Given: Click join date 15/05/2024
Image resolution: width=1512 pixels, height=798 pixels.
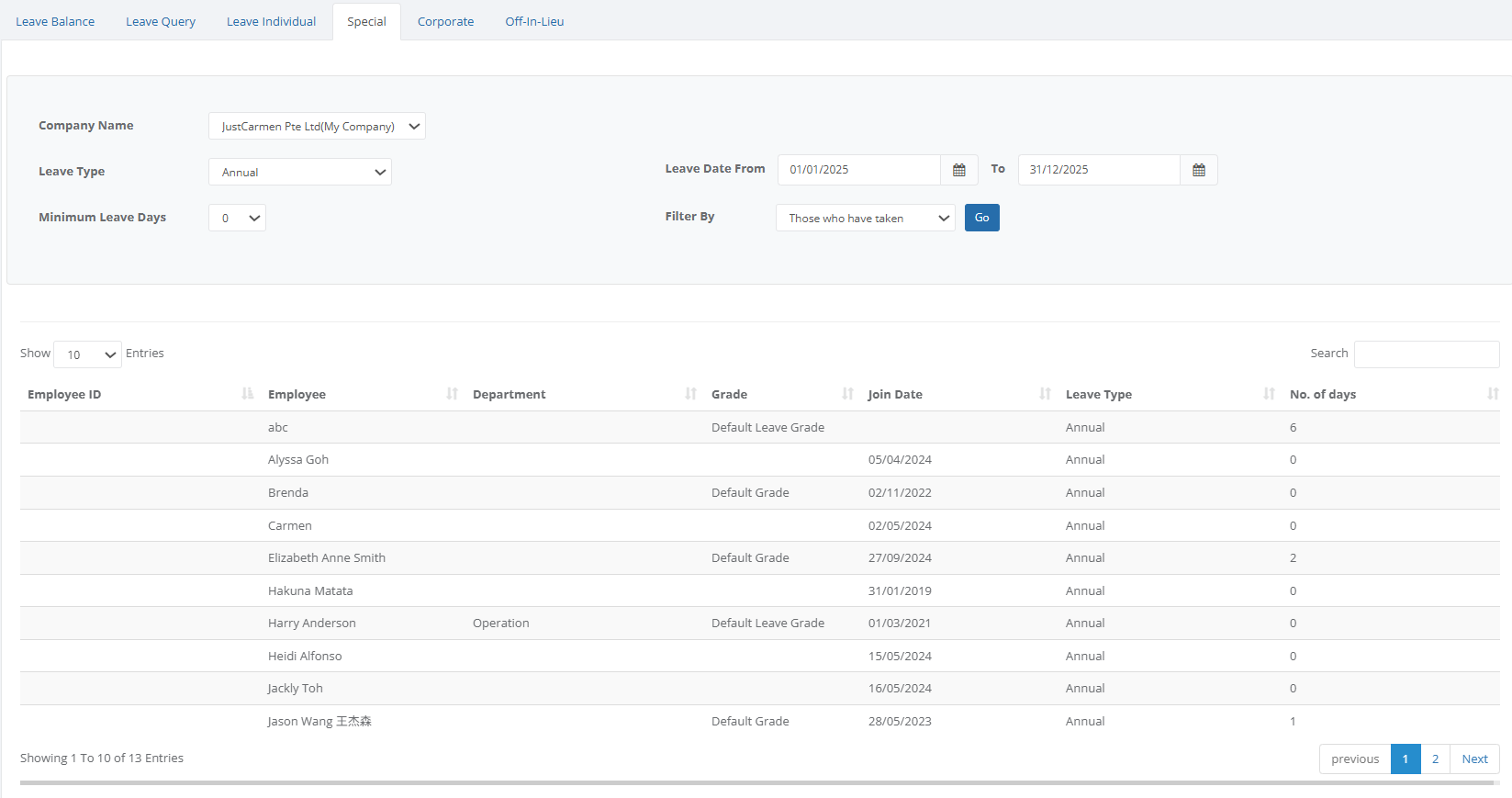Looking at the screenshot, I should [x=900, y=656].
